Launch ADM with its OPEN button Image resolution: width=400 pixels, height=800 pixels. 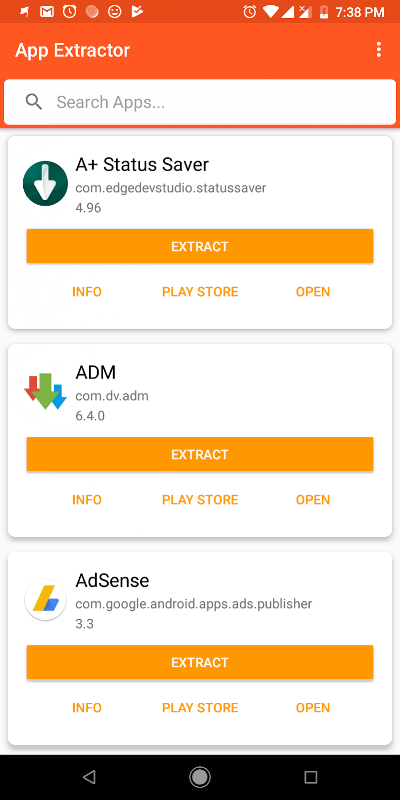(x=313, y=499)
